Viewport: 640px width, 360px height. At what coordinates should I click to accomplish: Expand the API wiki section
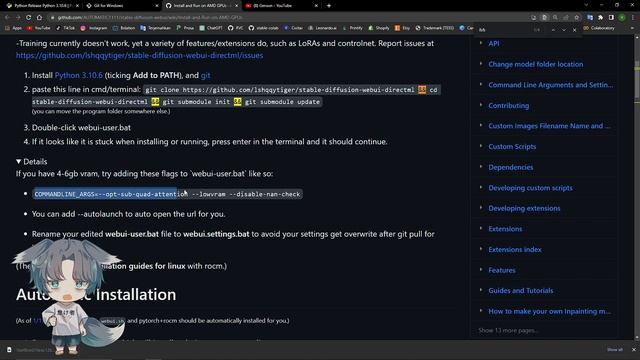(x=481, y=43)
